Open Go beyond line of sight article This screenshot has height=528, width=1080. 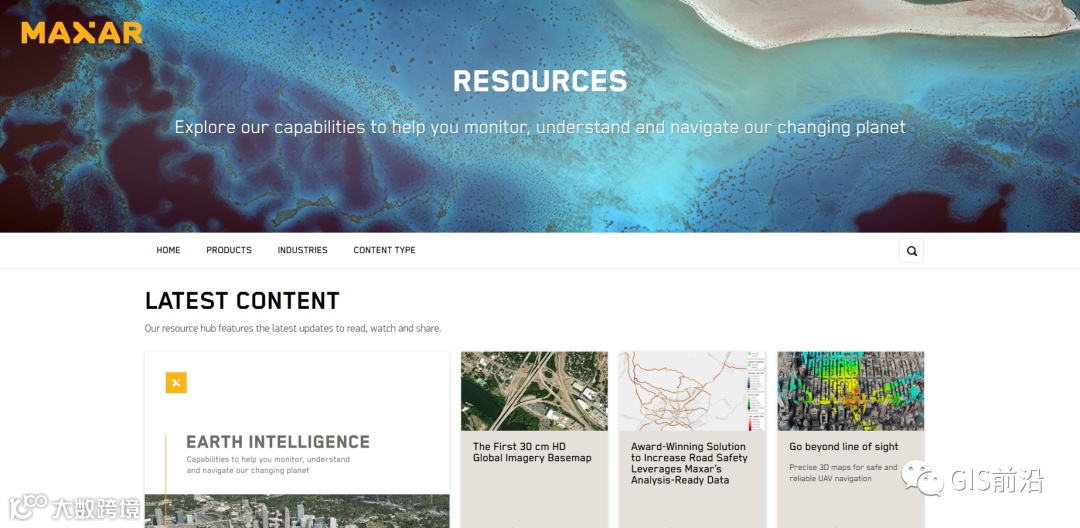click(844, 447)
